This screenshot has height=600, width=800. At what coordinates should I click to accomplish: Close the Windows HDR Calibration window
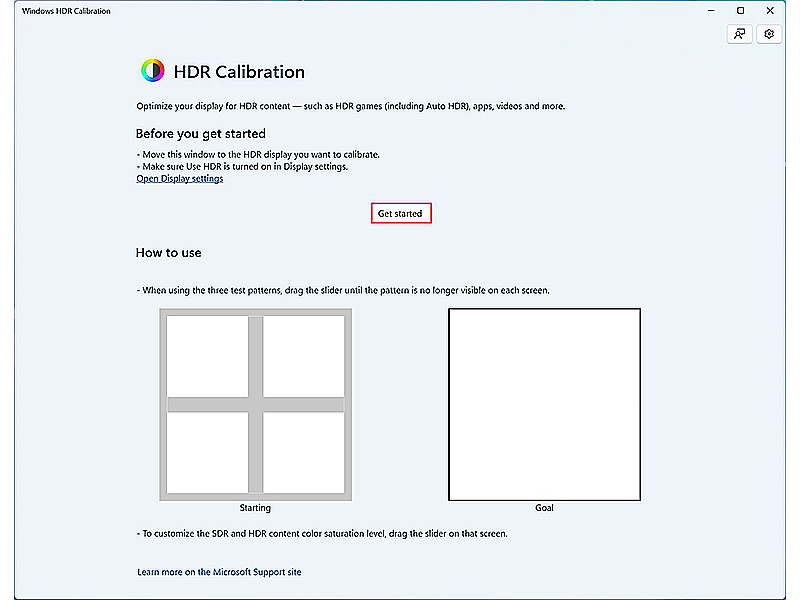(770, 11)
